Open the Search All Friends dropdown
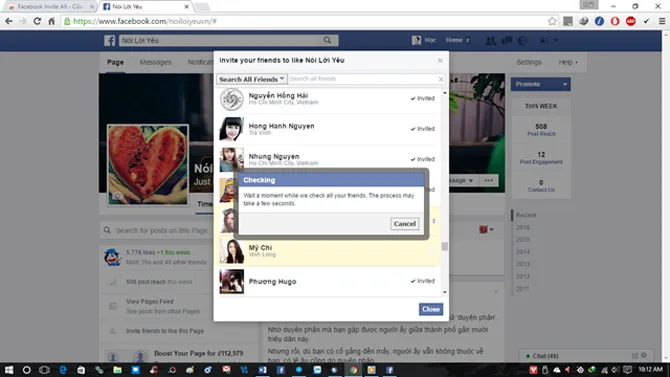 tap(252, 79)
